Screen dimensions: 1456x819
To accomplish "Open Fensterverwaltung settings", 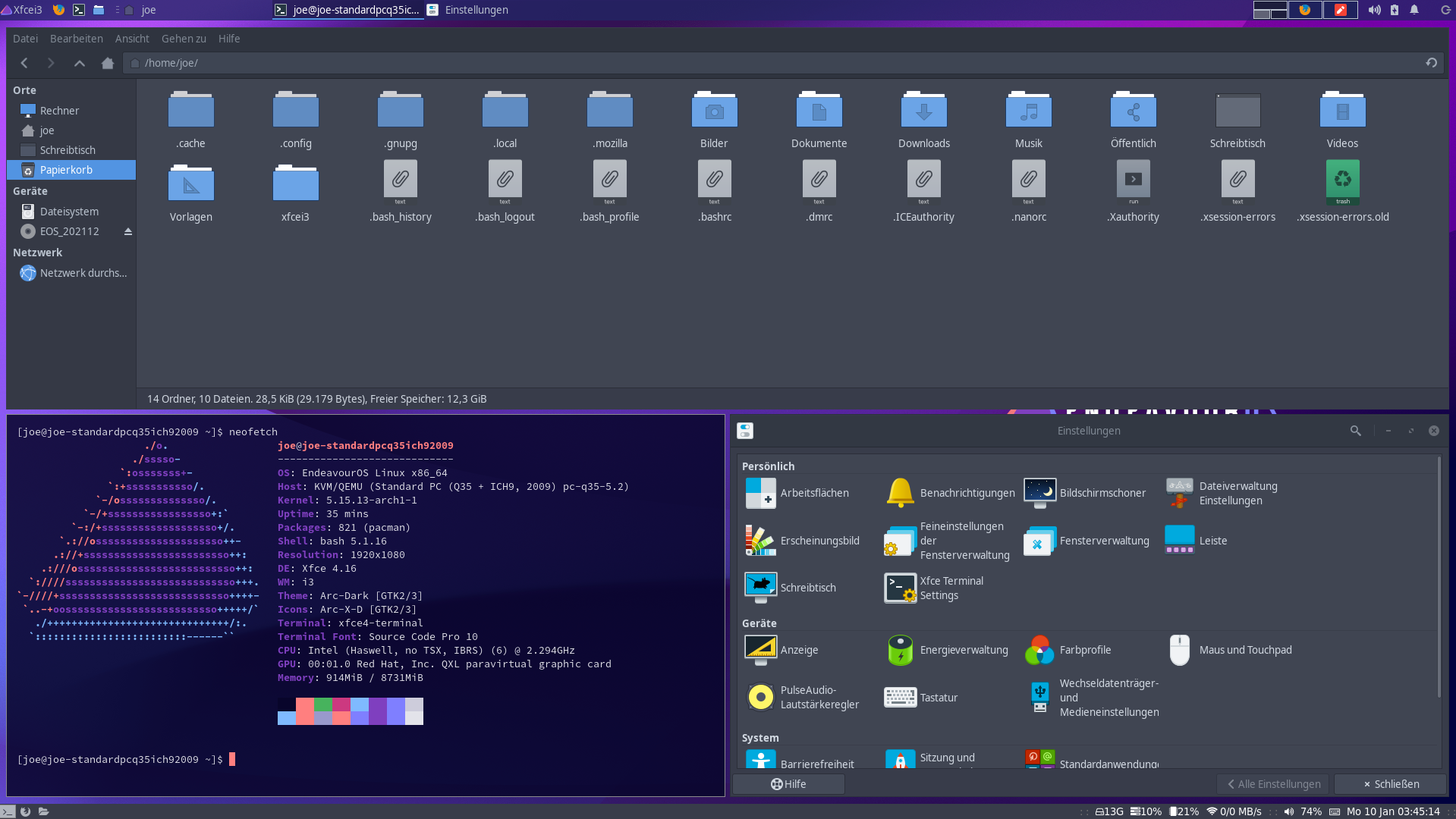I will point(1086,541).
